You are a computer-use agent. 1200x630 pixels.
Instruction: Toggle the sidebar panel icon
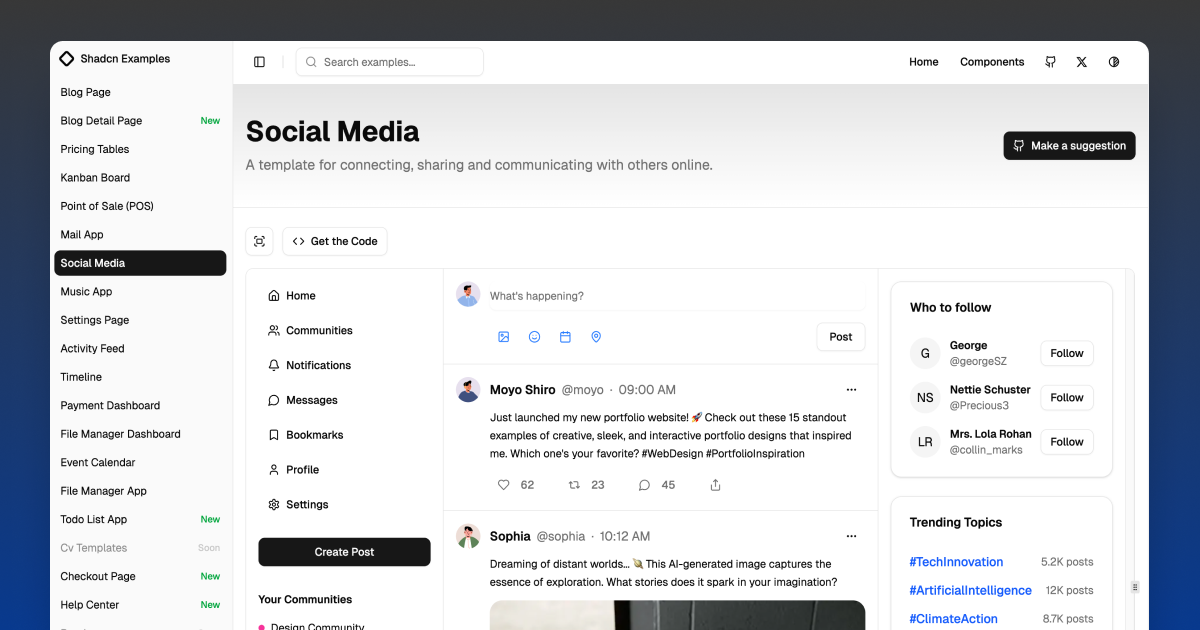tap(259, 62)
